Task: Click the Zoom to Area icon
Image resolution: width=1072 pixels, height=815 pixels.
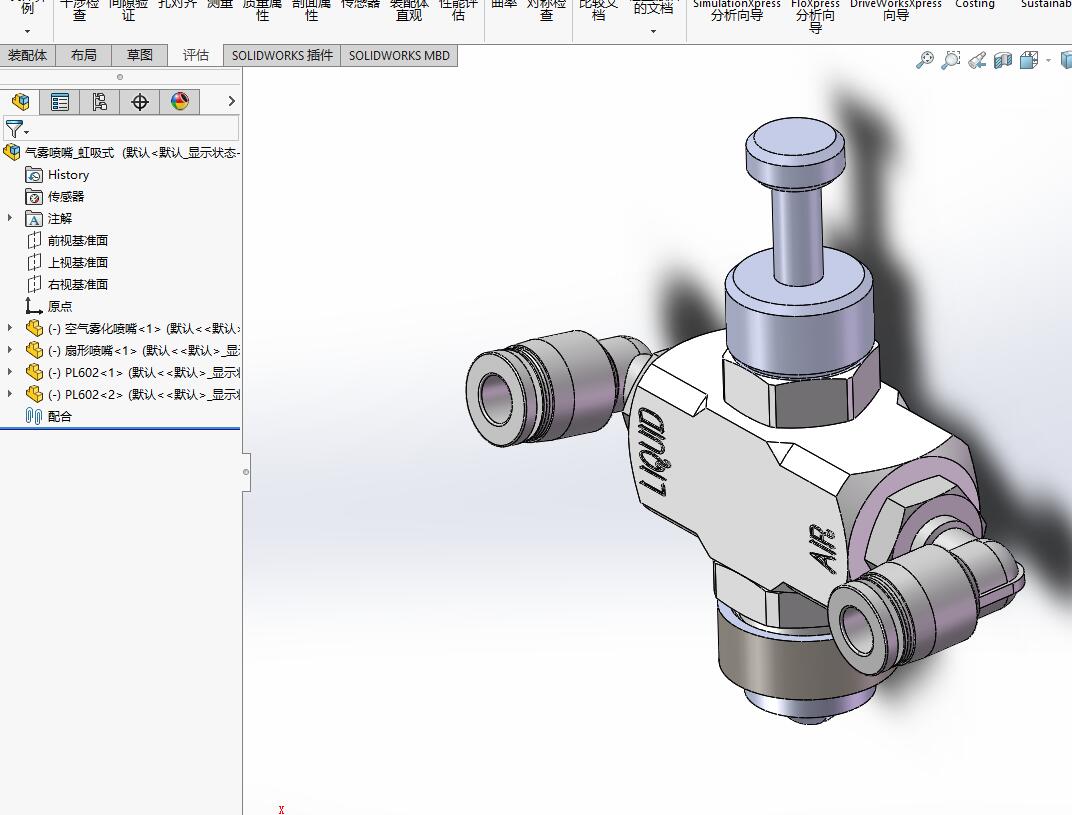Action: [x=950, y=60]
